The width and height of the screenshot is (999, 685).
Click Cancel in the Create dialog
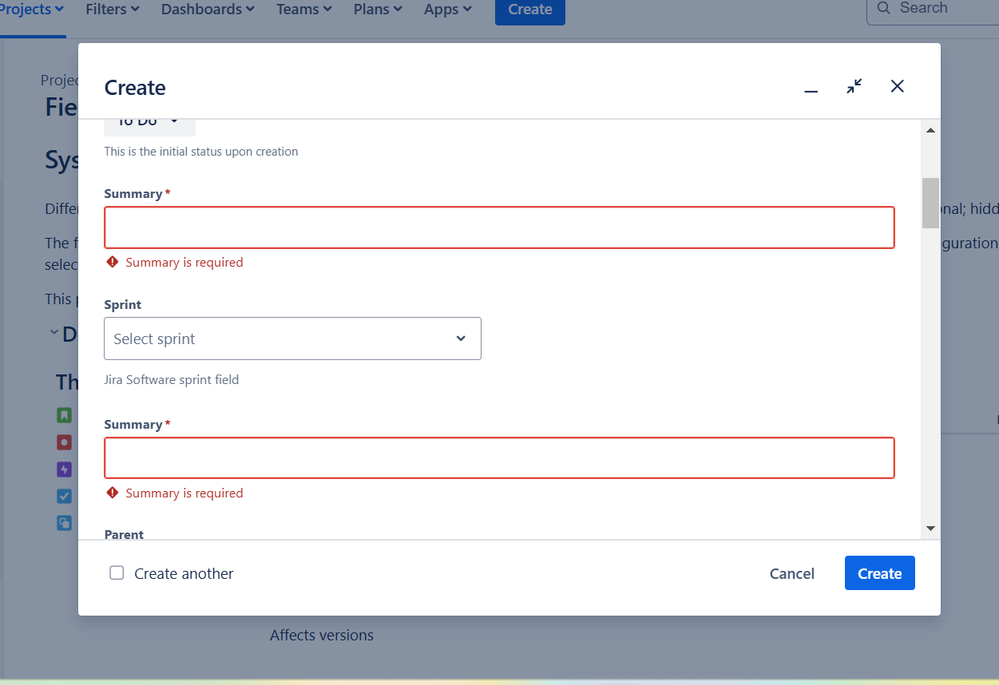pyautogui.click(x=792, y=573)
